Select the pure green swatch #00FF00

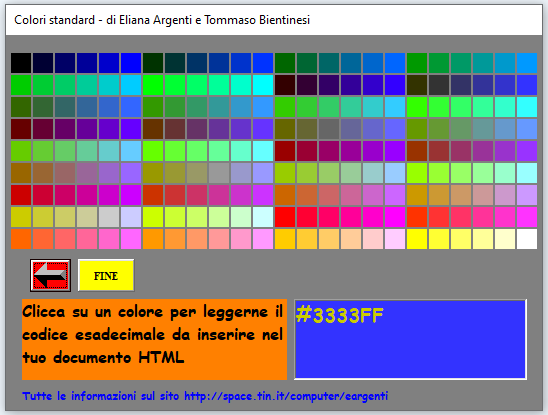(153, 85)
